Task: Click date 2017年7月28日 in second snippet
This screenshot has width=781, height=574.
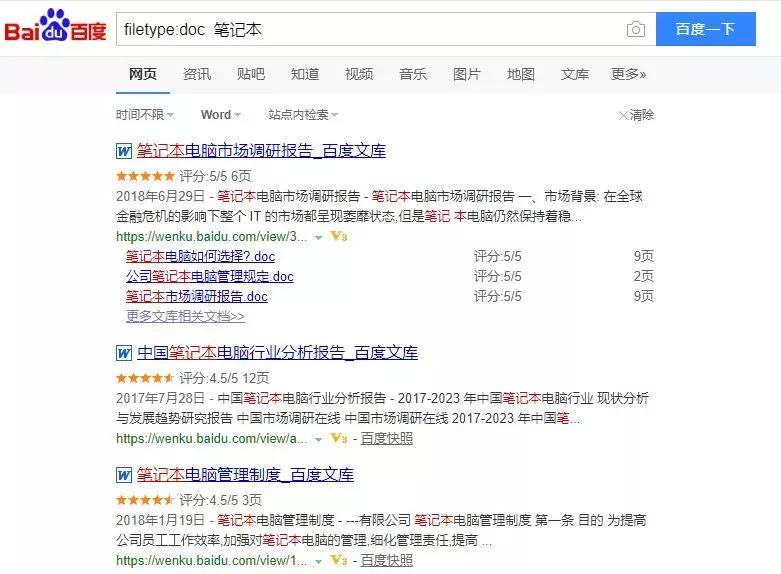Action: 160,398
